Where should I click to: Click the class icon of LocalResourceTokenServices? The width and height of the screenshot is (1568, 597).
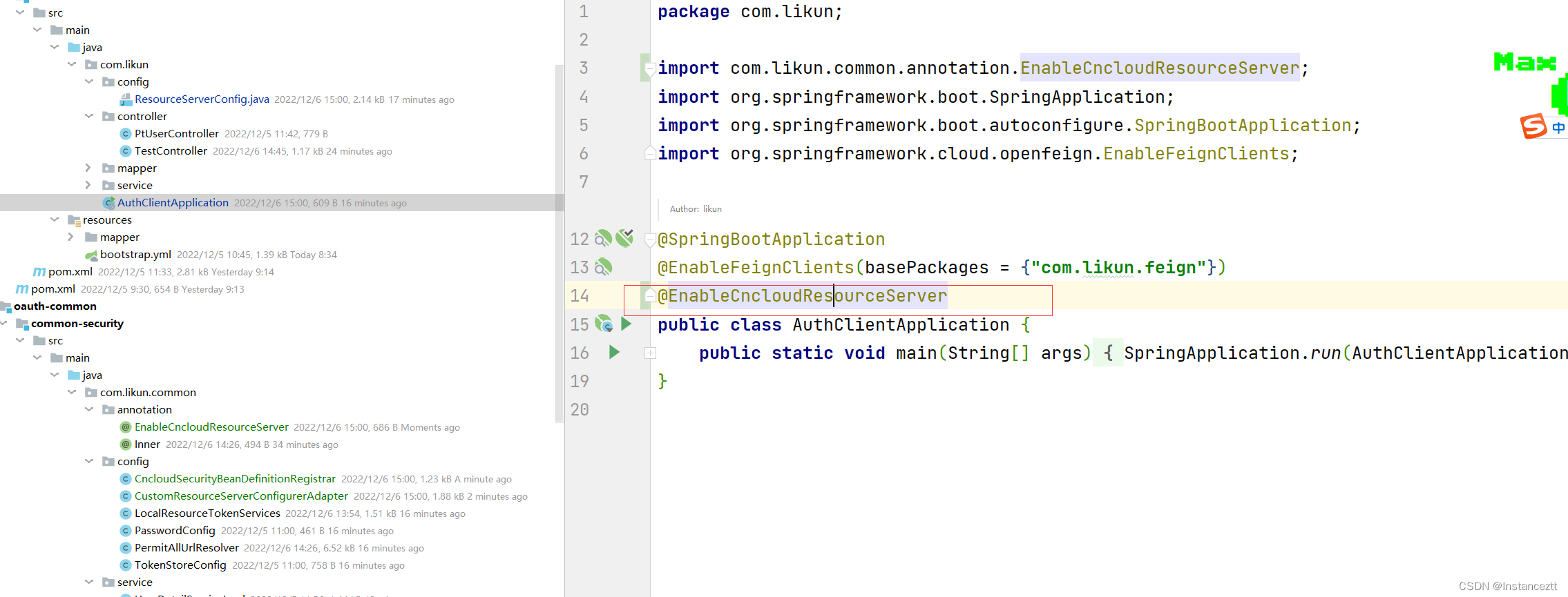pos(126,513)
